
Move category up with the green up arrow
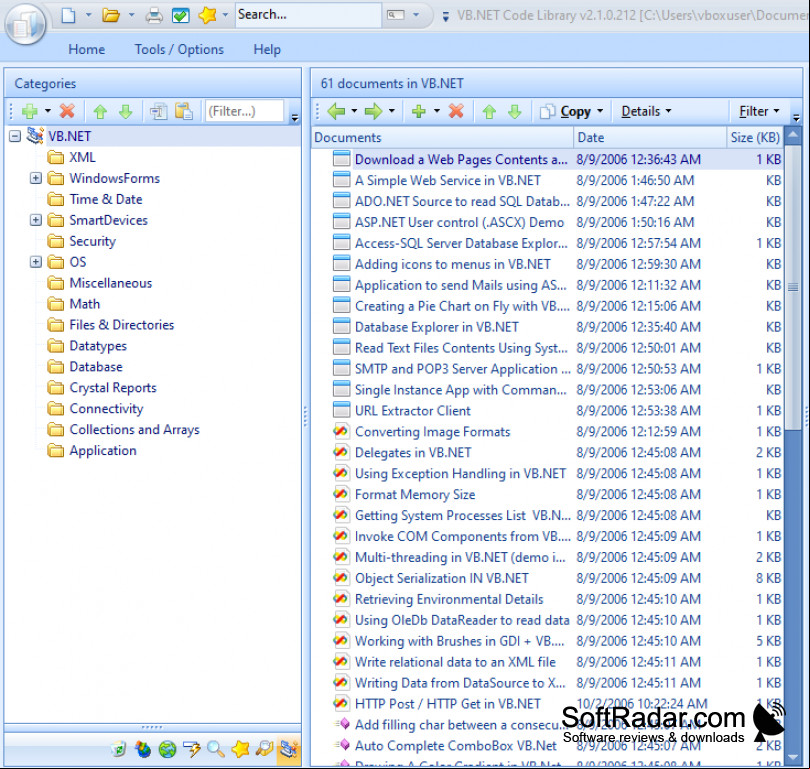tap(100, 112)
